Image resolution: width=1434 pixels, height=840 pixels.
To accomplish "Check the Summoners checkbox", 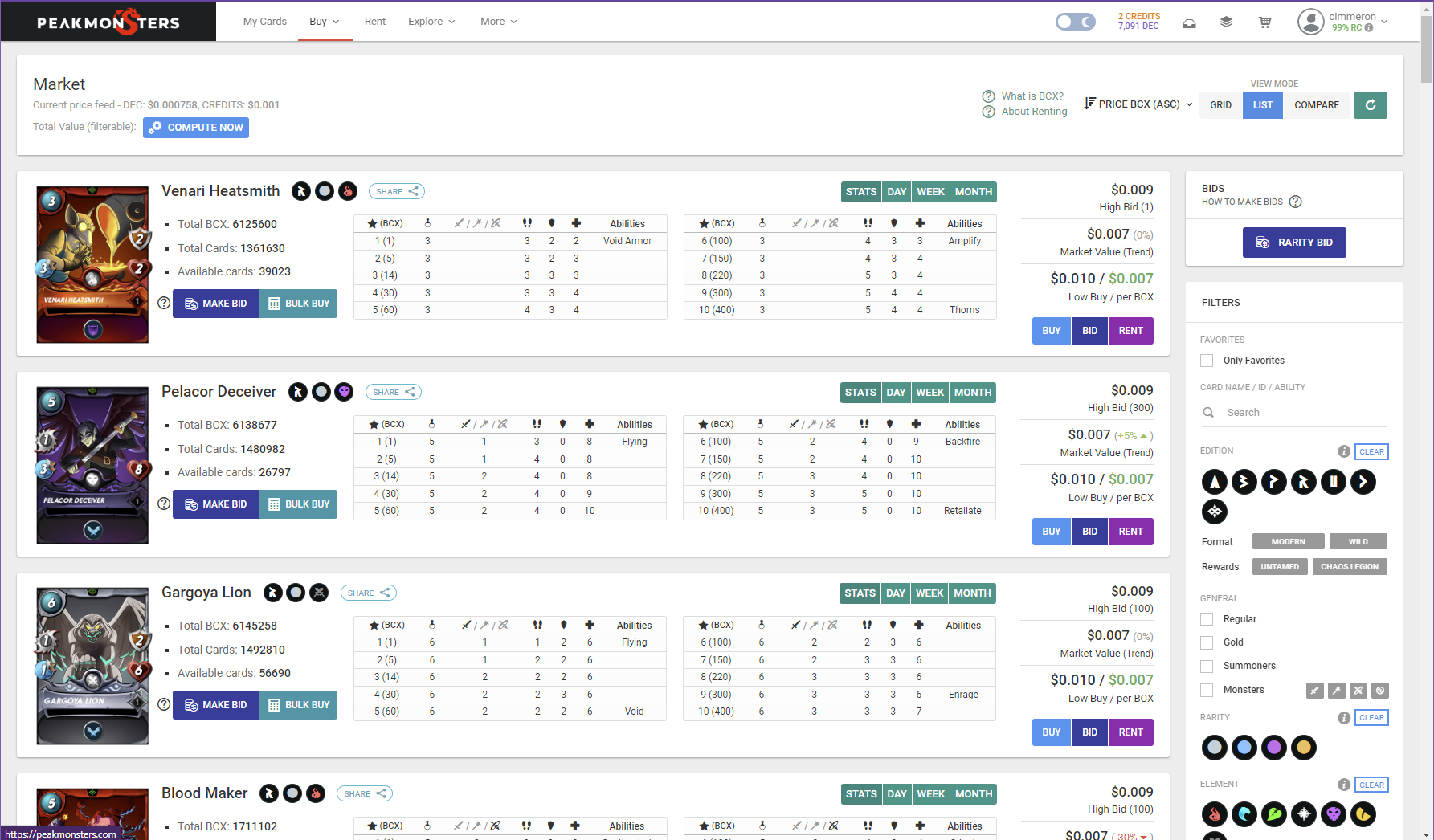I will point(1207,666).
